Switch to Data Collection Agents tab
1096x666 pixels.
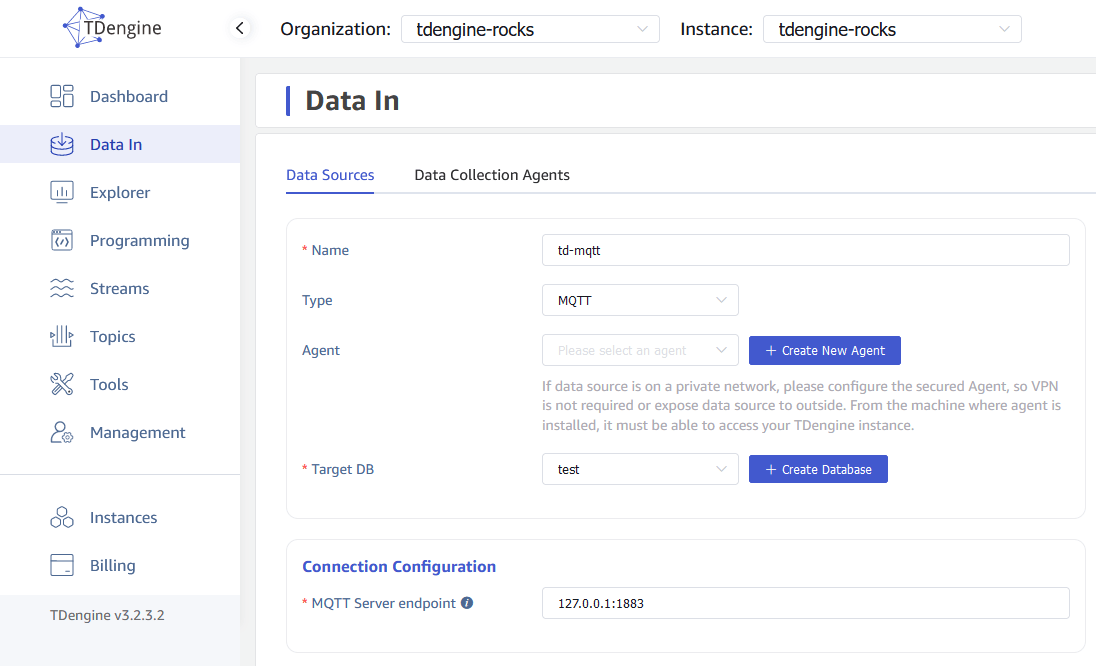(x=492, y=175)
